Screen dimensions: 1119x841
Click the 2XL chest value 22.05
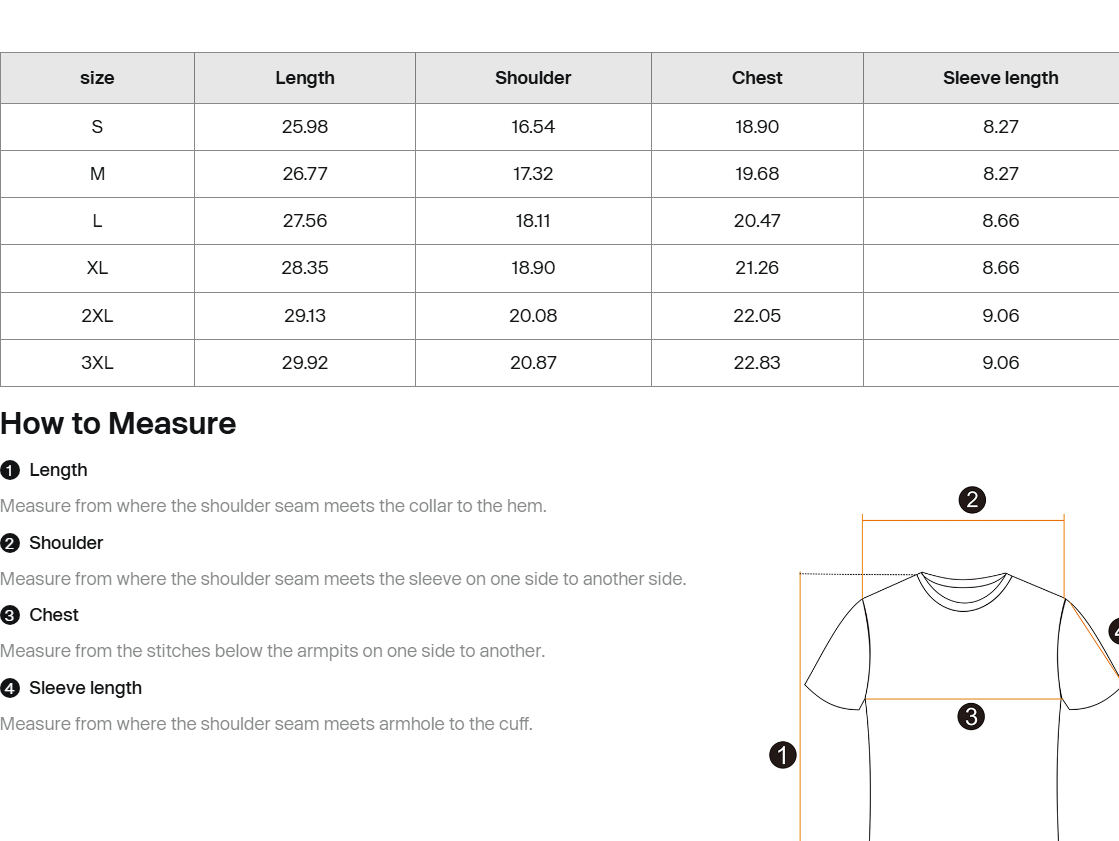[x=757, y=316]
